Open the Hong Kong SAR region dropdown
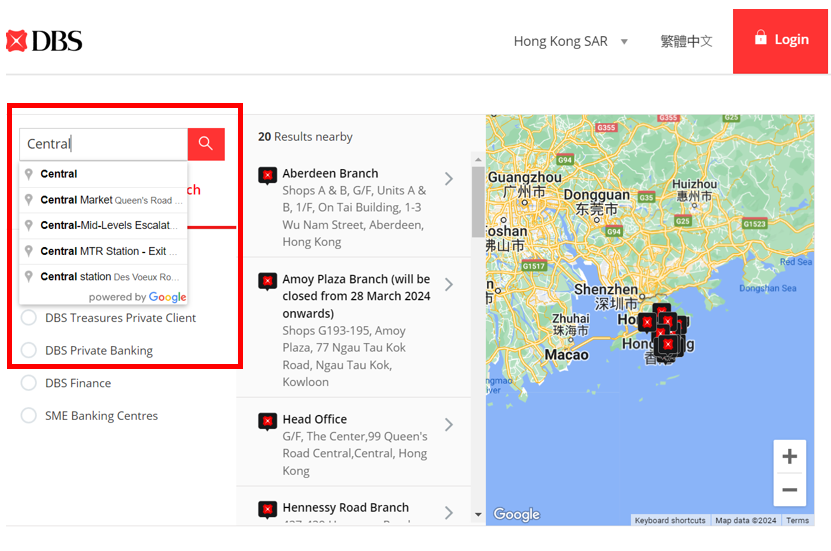831x551 pixels. click(571, 41)
